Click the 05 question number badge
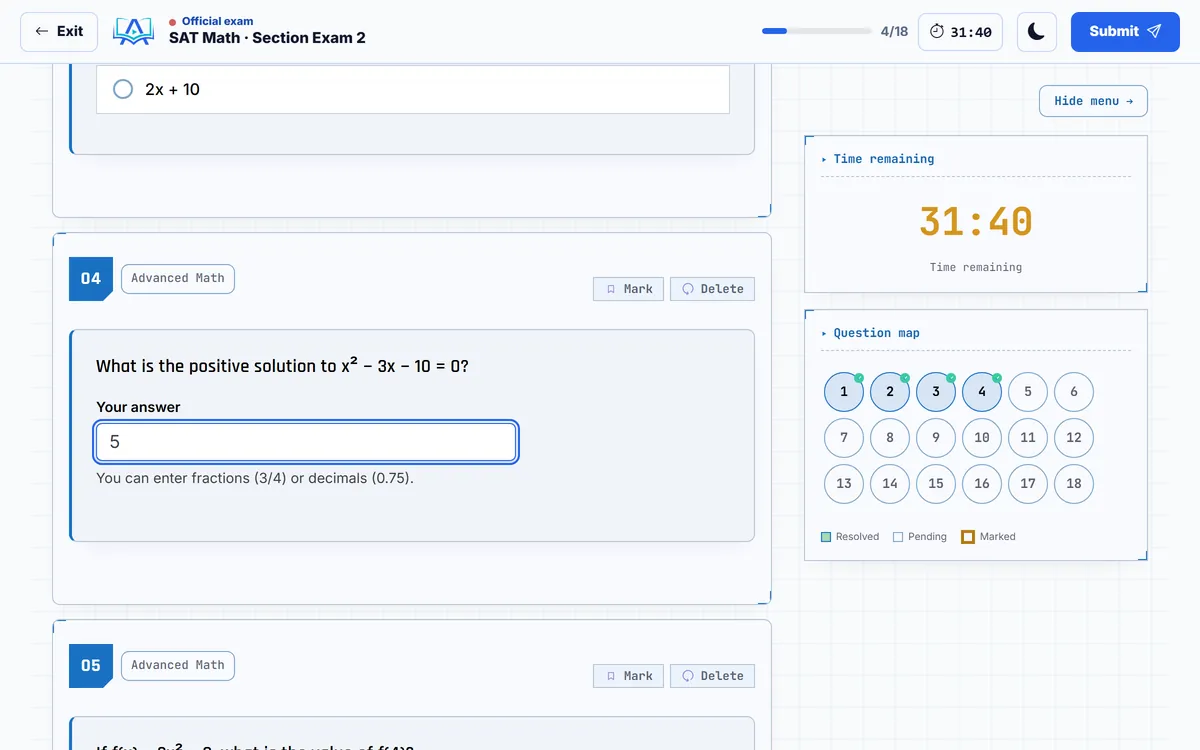1200x750 pixels. click(x=91, y=666)
